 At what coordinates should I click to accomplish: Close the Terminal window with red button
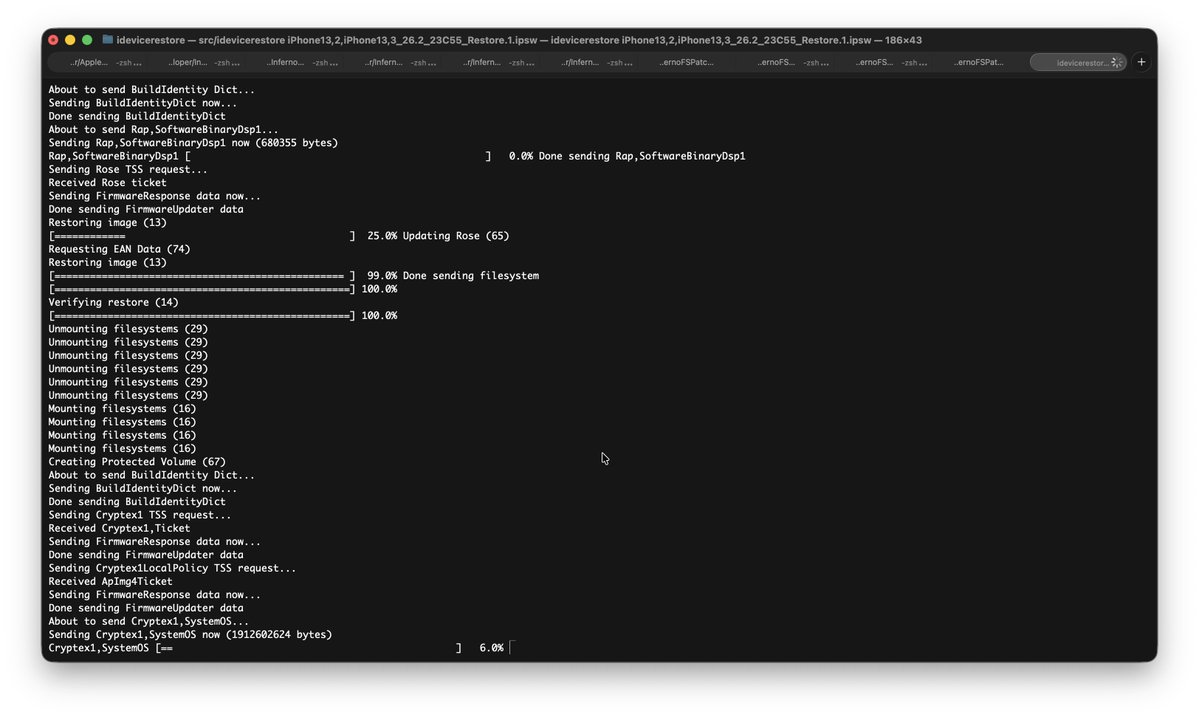53,40
